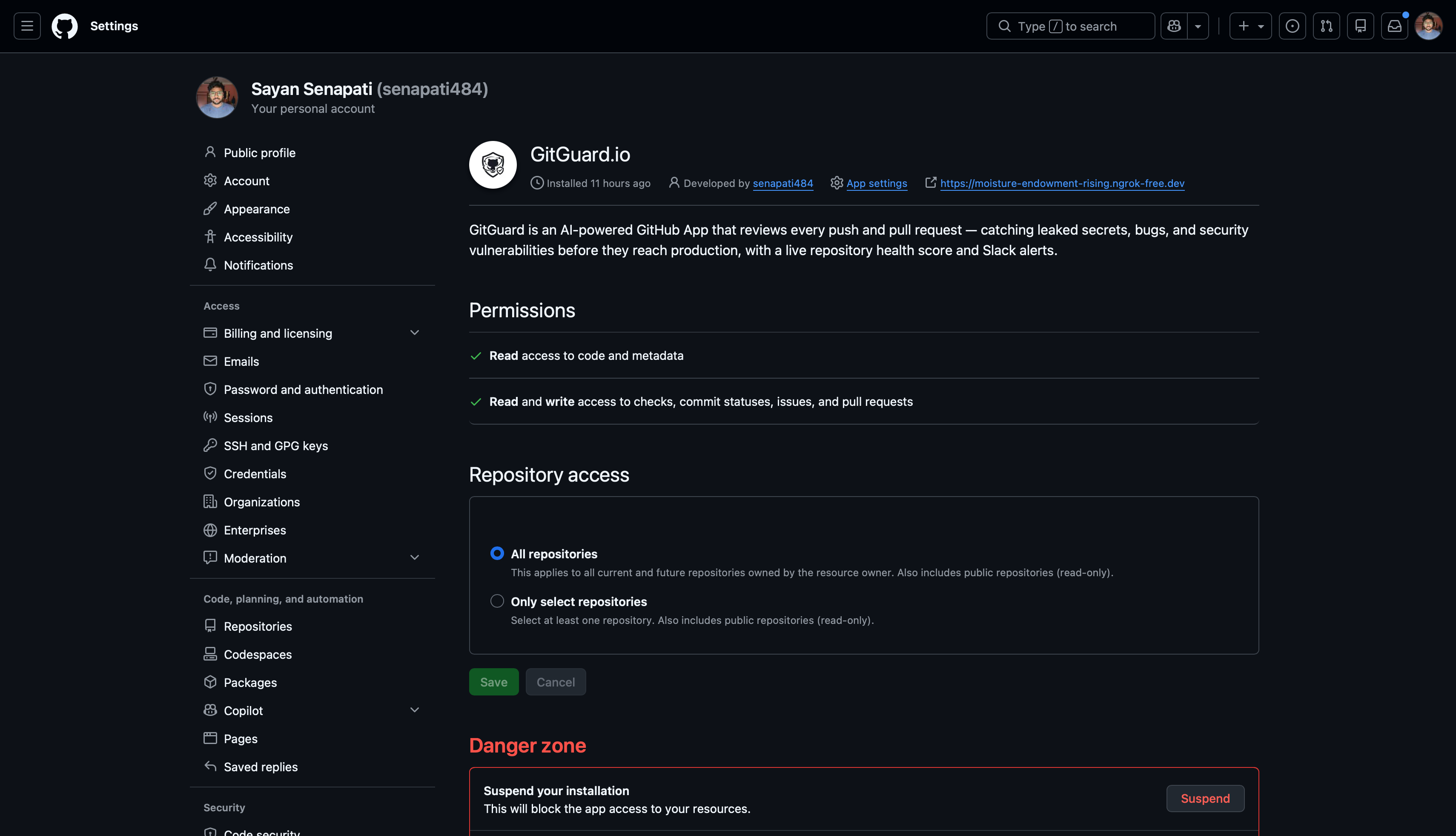The width and height of the screenshot is (1456, 836).
Task: Open the ngrok-free.dev homepage link
Action: coord(1062,183)
